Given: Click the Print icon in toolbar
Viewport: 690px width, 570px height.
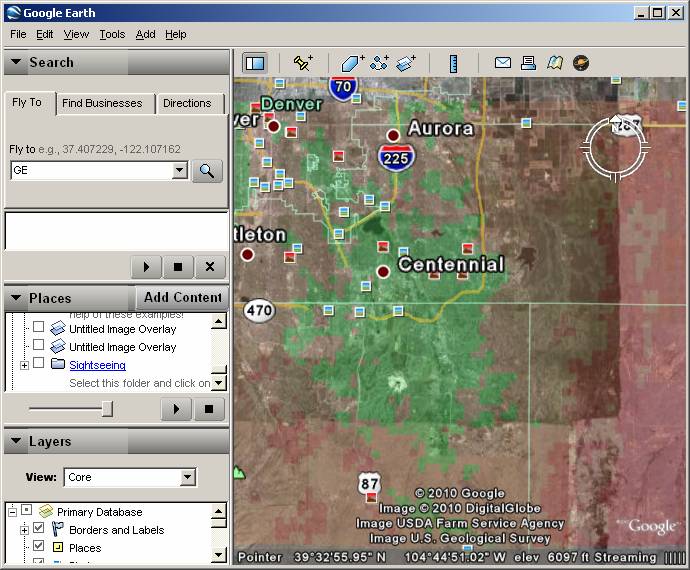Looking at the screenshot, I should click(x=528, y=63).
